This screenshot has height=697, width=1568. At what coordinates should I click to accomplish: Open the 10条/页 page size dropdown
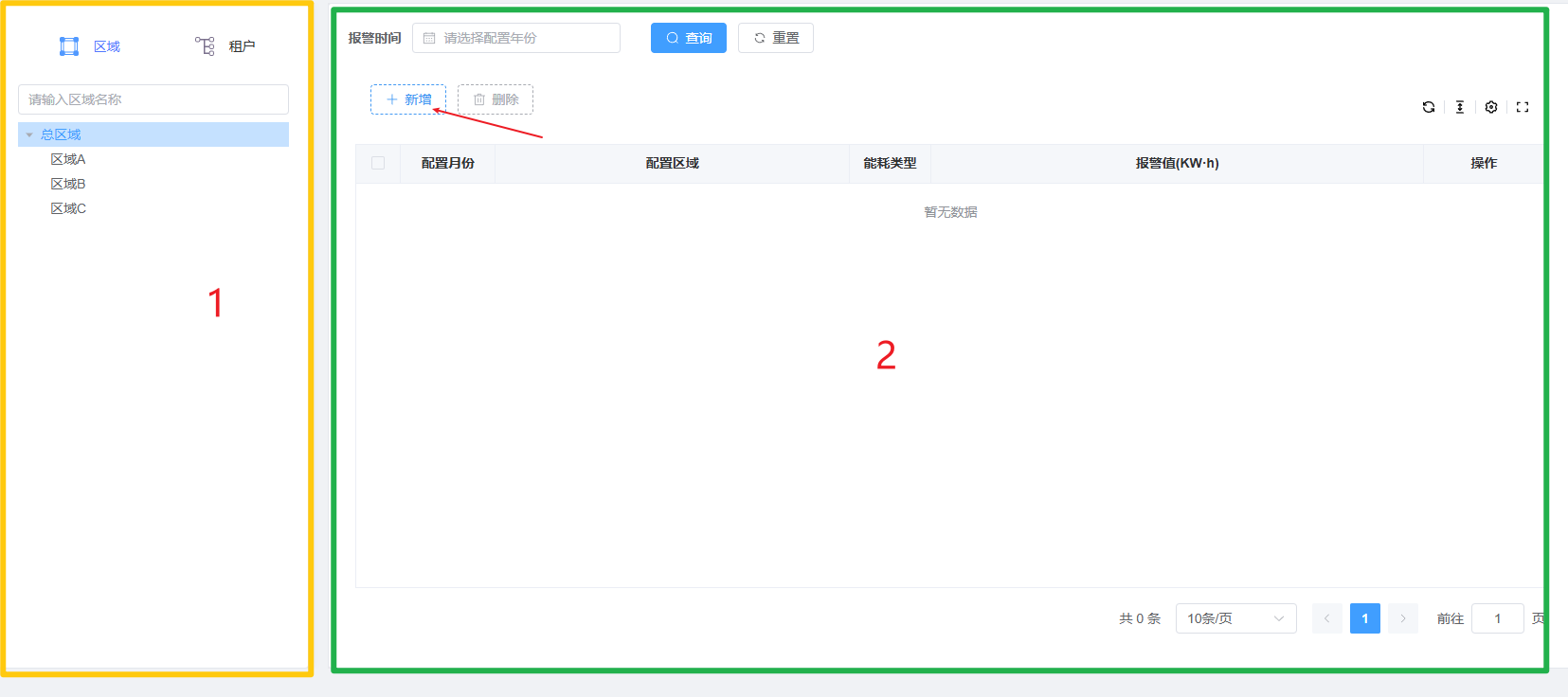(1235, 618)
